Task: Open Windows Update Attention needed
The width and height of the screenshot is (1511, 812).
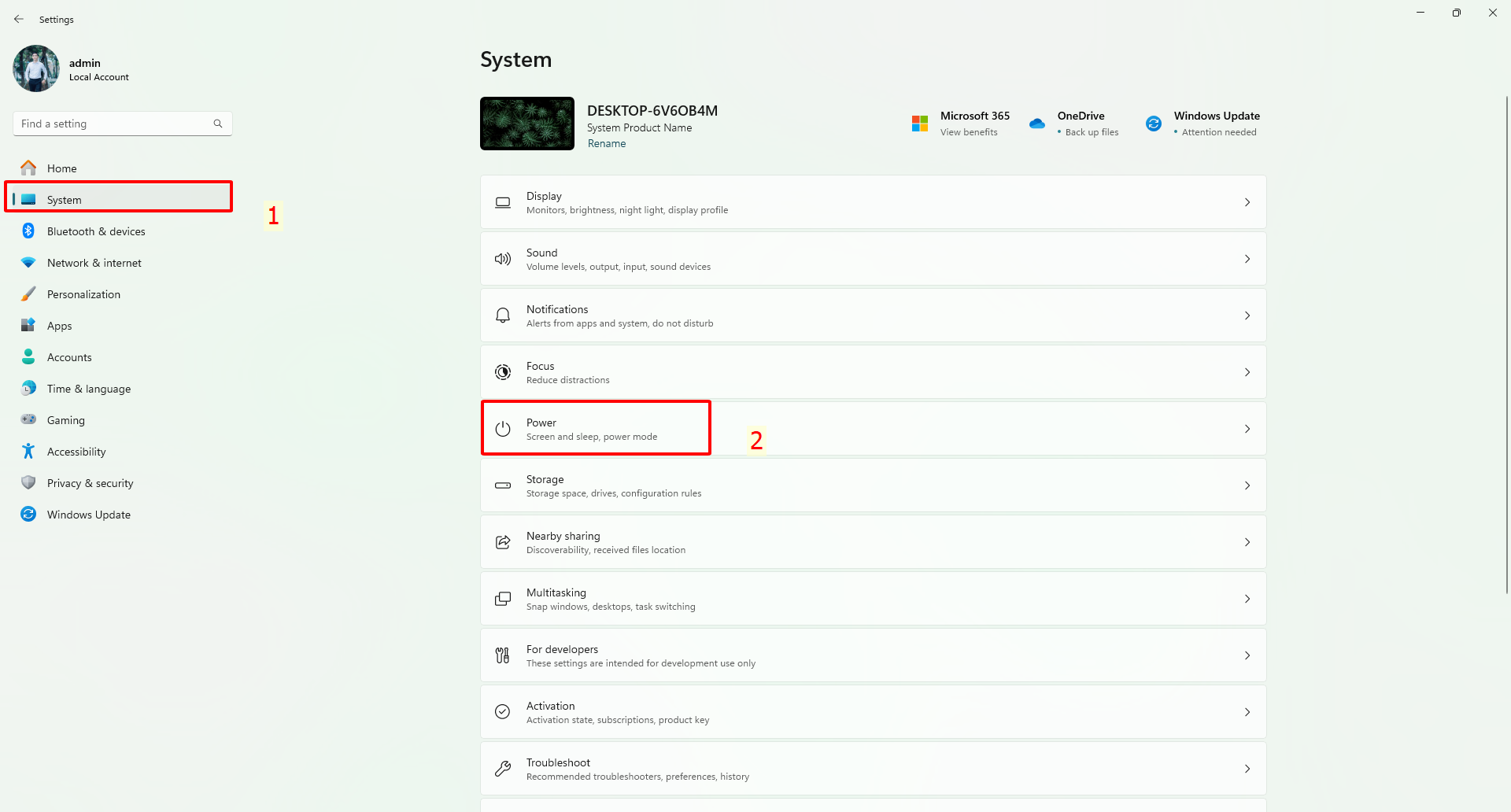Action: click(x=1219, y=132)
